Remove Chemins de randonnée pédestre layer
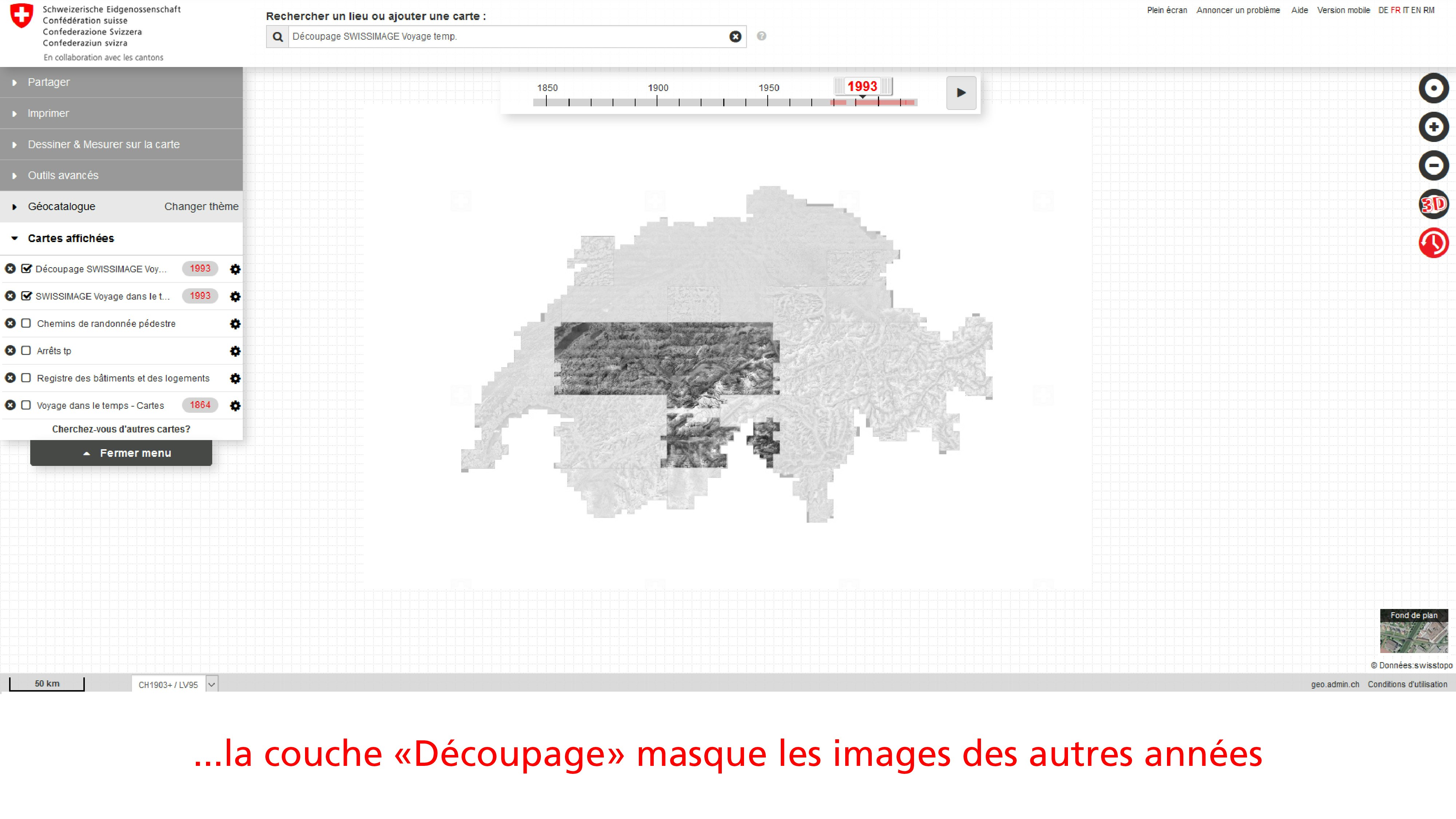Image resolution: width=1456 pixels, height=819 pixels. point(10,323)
